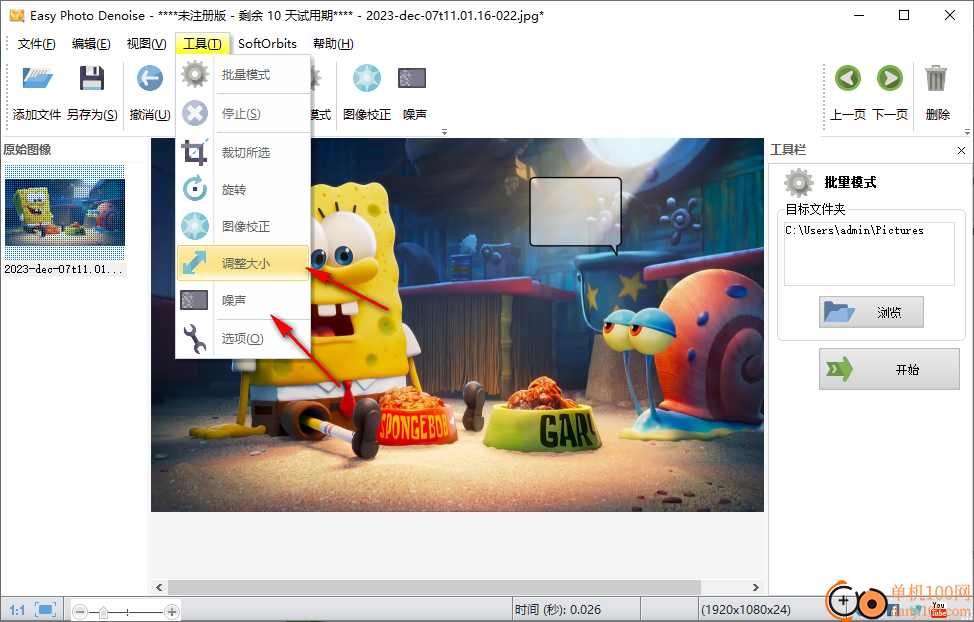The width and height of the screenshot is (974, 622).
Task: Open the 帮助(H) menu
Action: point(334,43)
